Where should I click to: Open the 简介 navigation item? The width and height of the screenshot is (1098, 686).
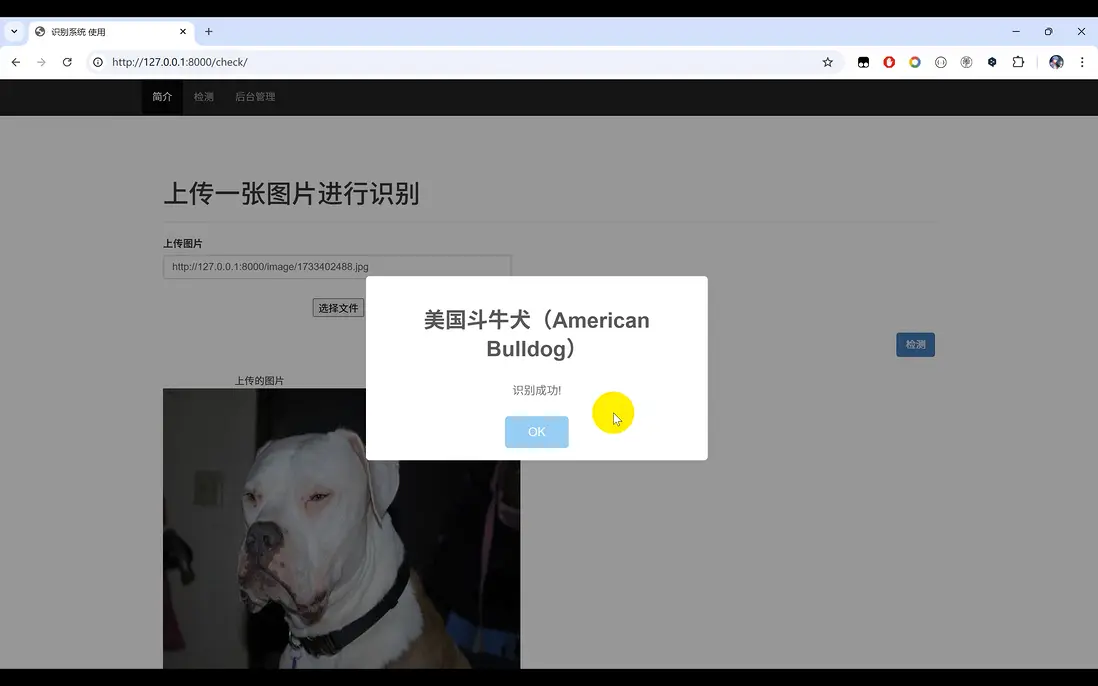[162, 97]
